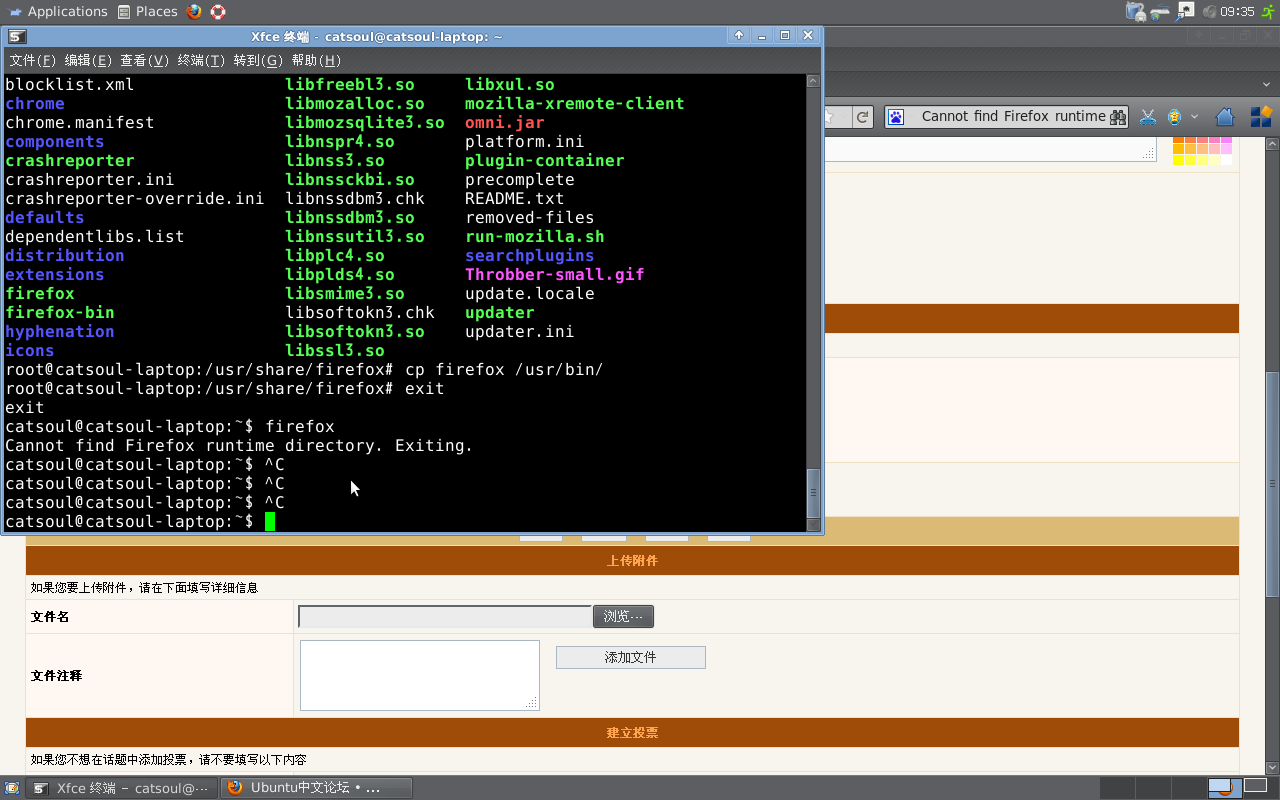Click the binoculars search icon in Firefox
Image resolution: width=1280 pixels, height=800 pixels.
point(1118,117)
